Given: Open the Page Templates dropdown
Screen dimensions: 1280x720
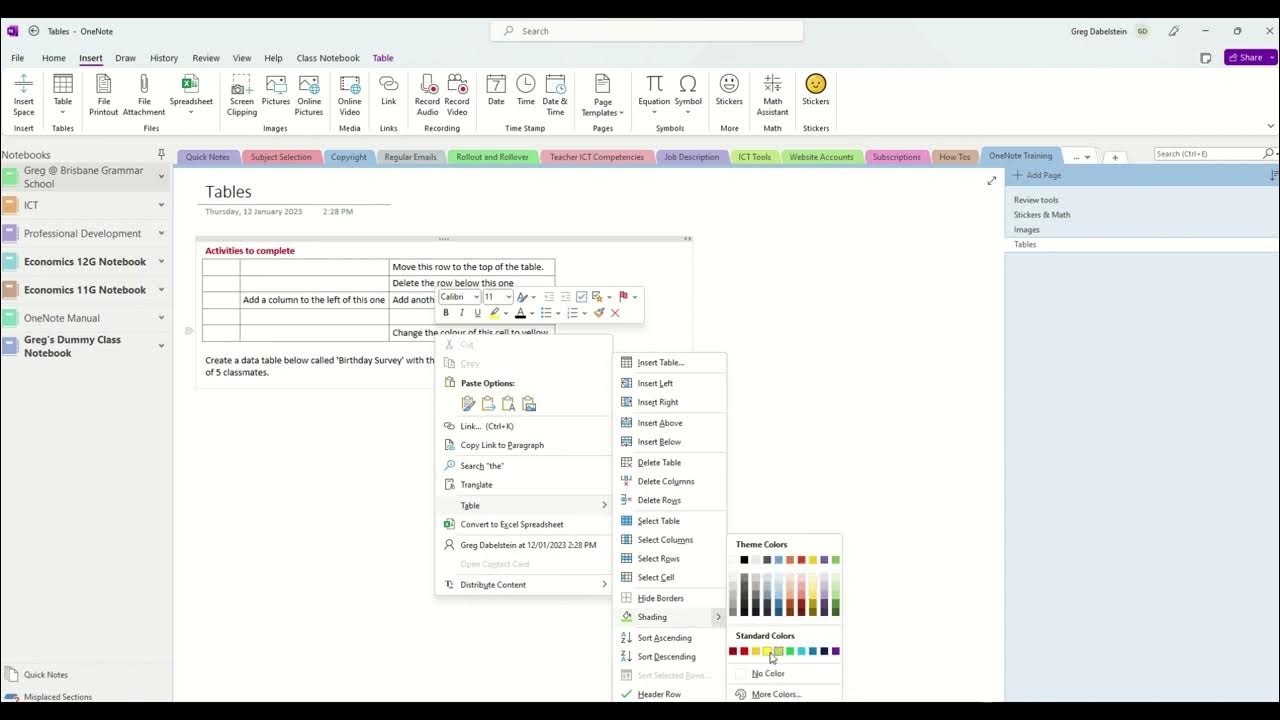Looking at the screenshot, I should [621, 113].
